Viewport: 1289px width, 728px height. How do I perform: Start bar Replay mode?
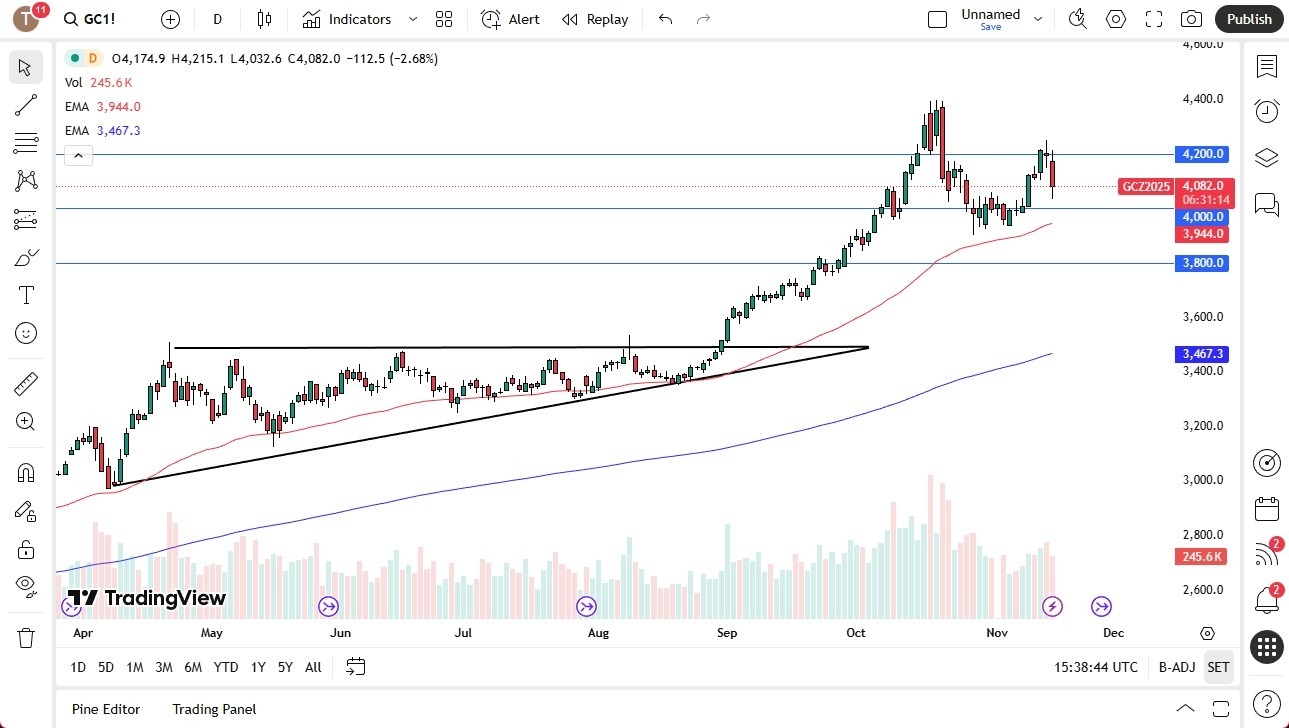(594, 19)
